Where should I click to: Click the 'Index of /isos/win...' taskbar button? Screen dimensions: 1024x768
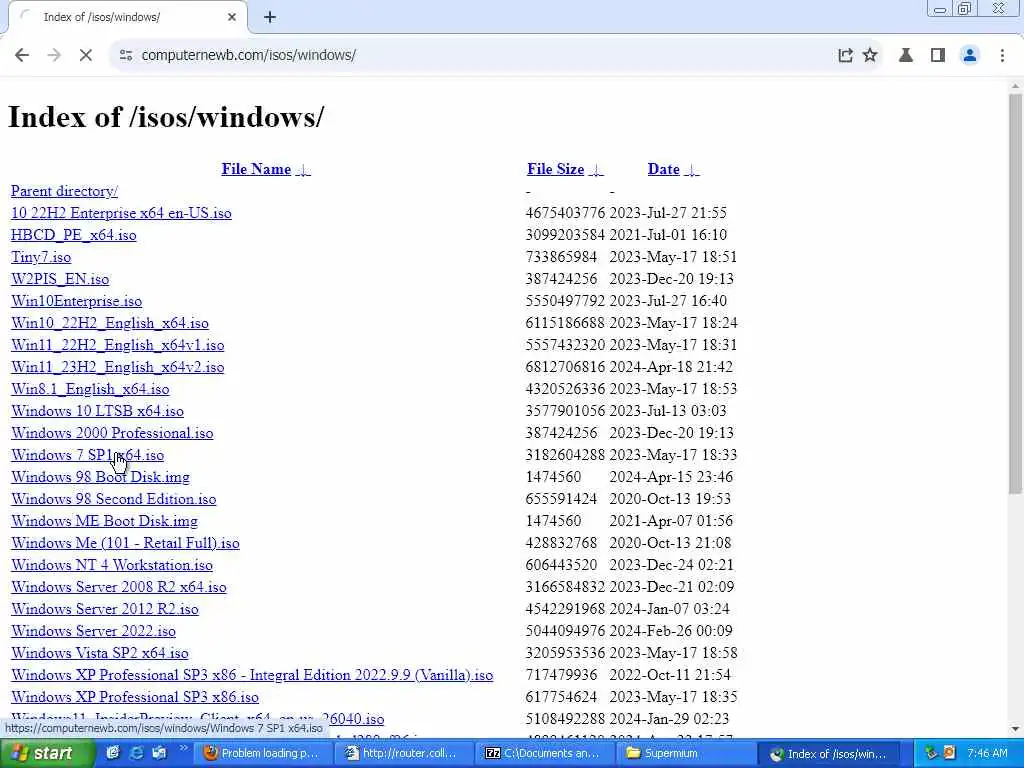pos(829,754)
